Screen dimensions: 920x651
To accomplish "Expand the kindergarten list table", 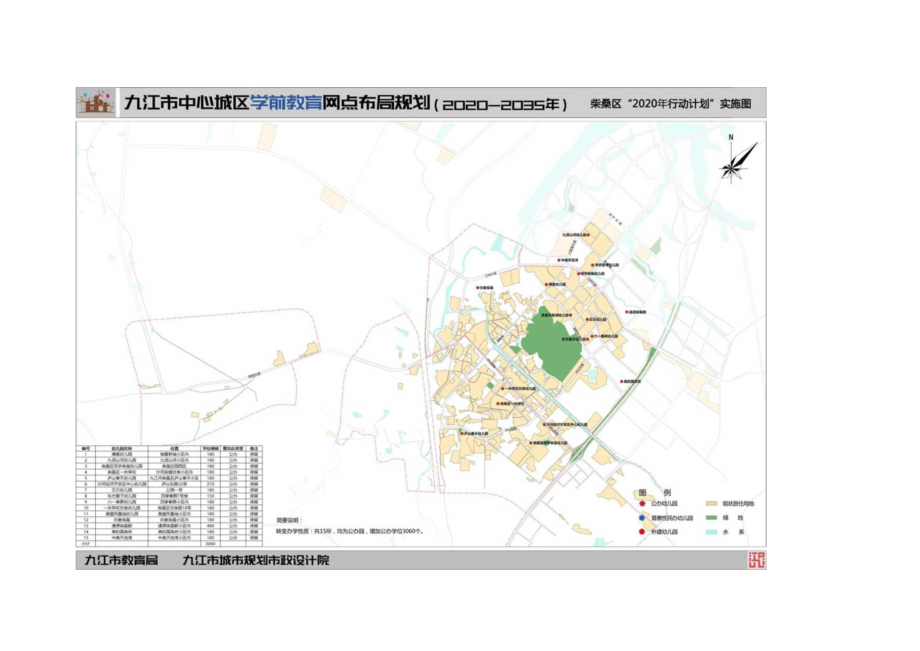I will click(x=165, y=495).
